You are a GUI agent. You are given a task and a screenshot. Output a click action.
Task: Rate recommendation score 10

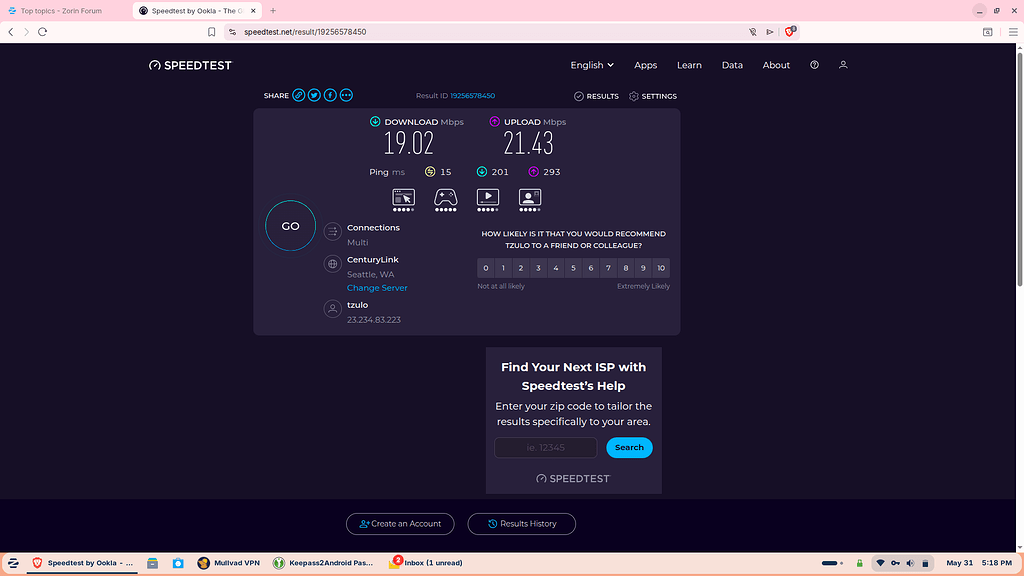(661, 268)
